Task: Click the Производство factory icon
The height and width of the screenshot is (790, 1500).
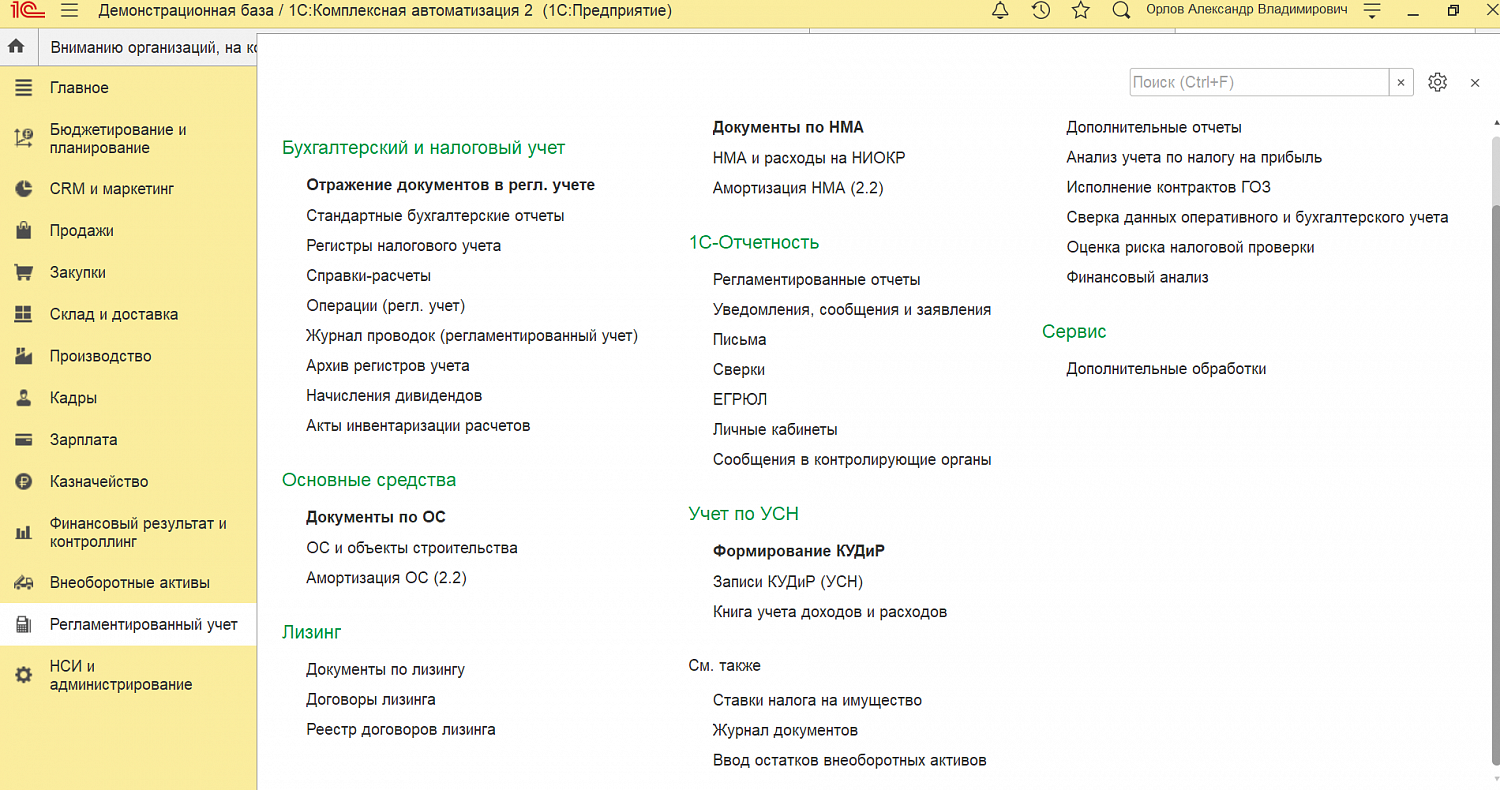Action: click(23, 356)
